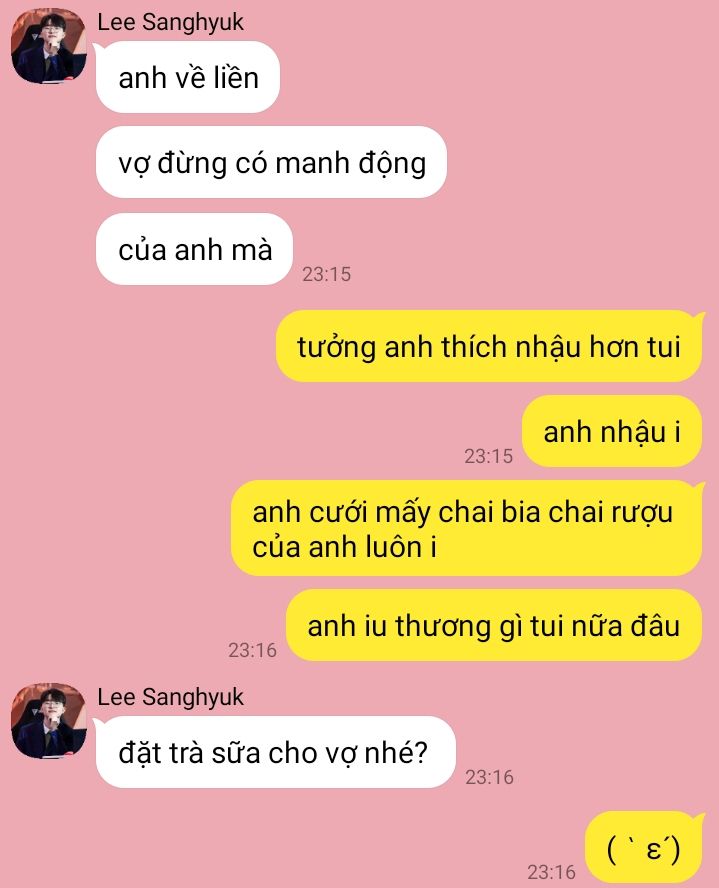Tap the top Lee Sanghyuk sender name
This screenshot has height=888, width=719.
click(170, 23)
